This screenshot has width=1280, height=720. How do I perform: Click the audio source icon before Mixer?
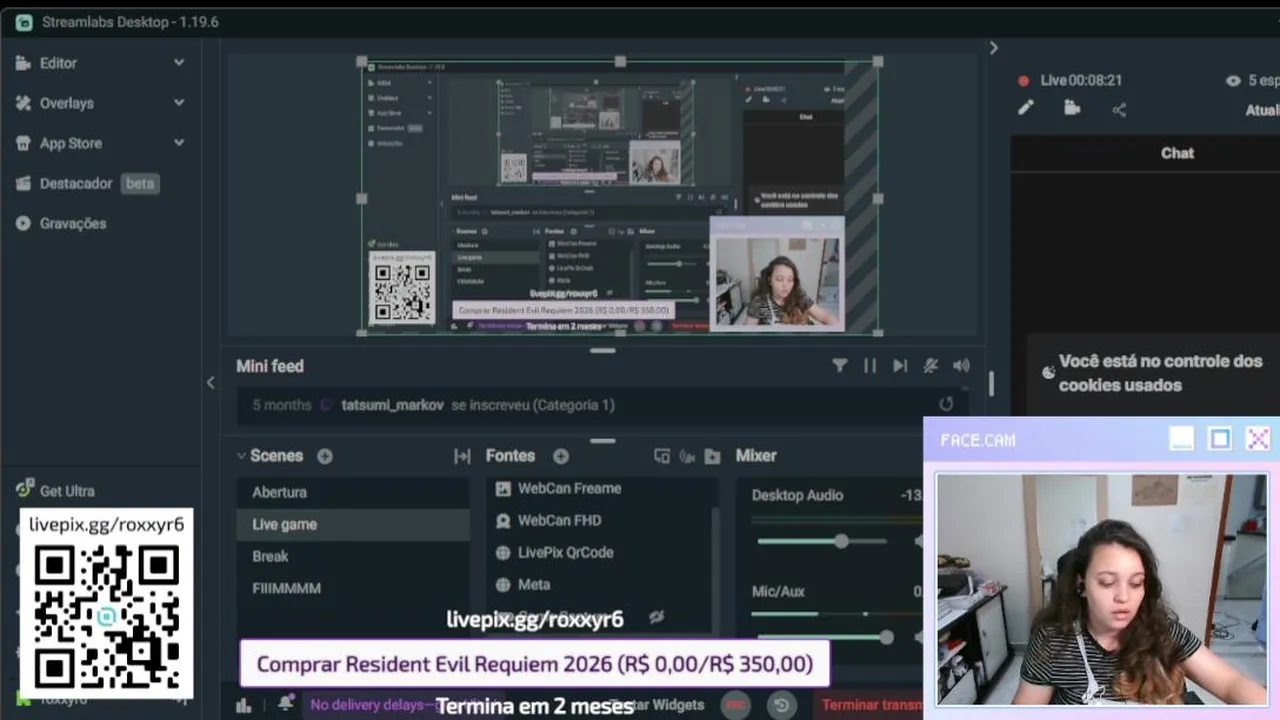[x=687, y=456]
